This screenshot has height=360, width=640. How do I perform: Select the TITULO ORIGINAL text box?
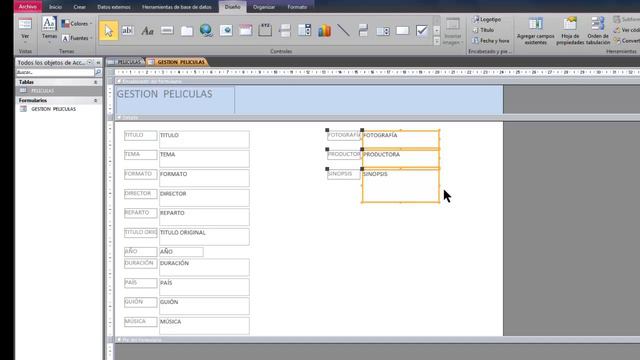click(204, 236)
